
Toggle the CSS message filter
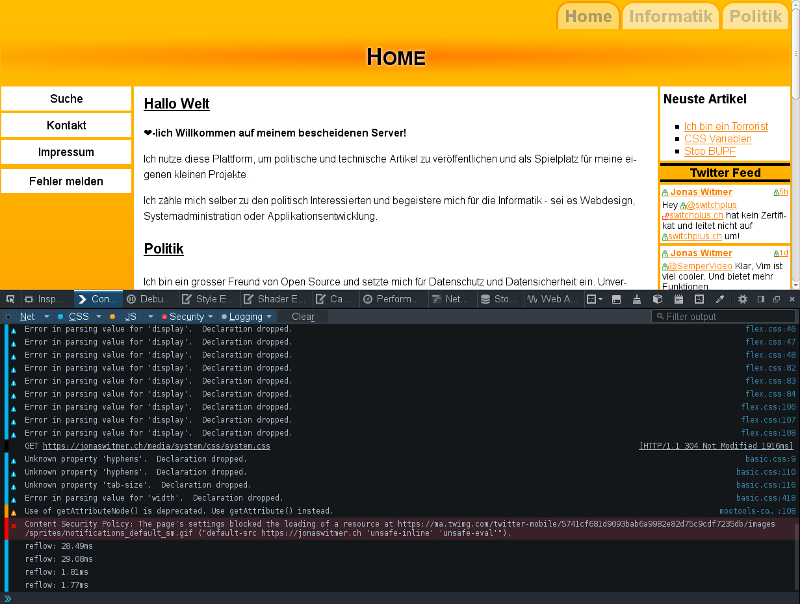(77, 315)
